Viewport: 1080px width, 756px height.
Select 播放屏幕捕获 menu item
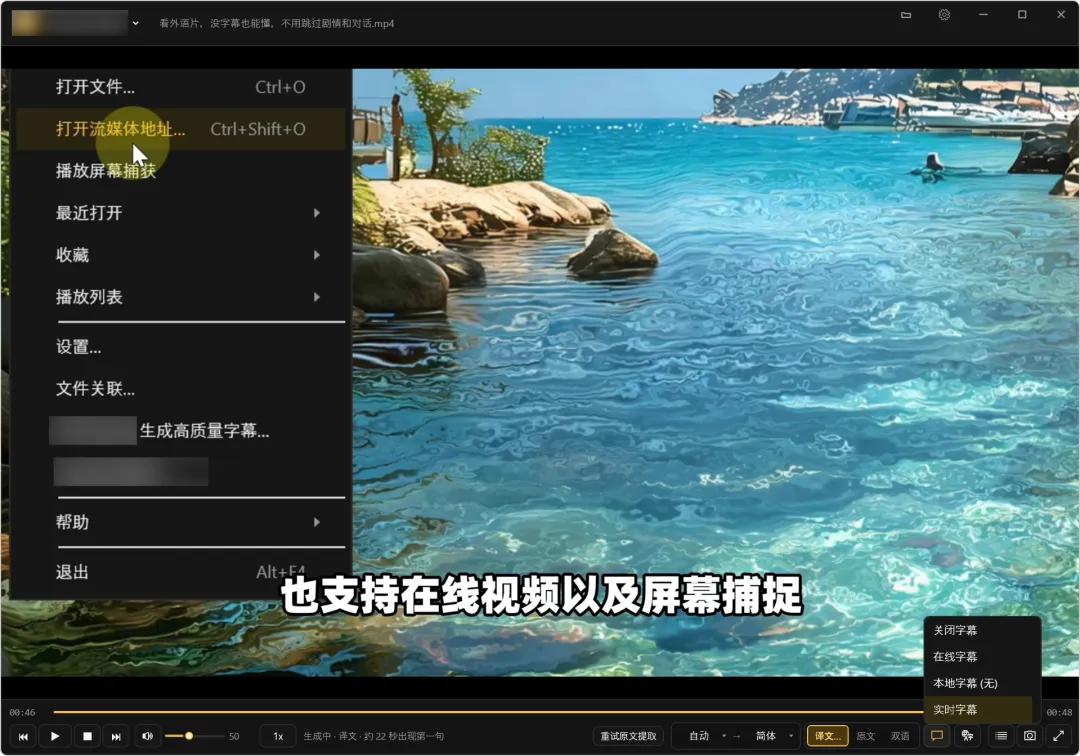coord(180,171)
